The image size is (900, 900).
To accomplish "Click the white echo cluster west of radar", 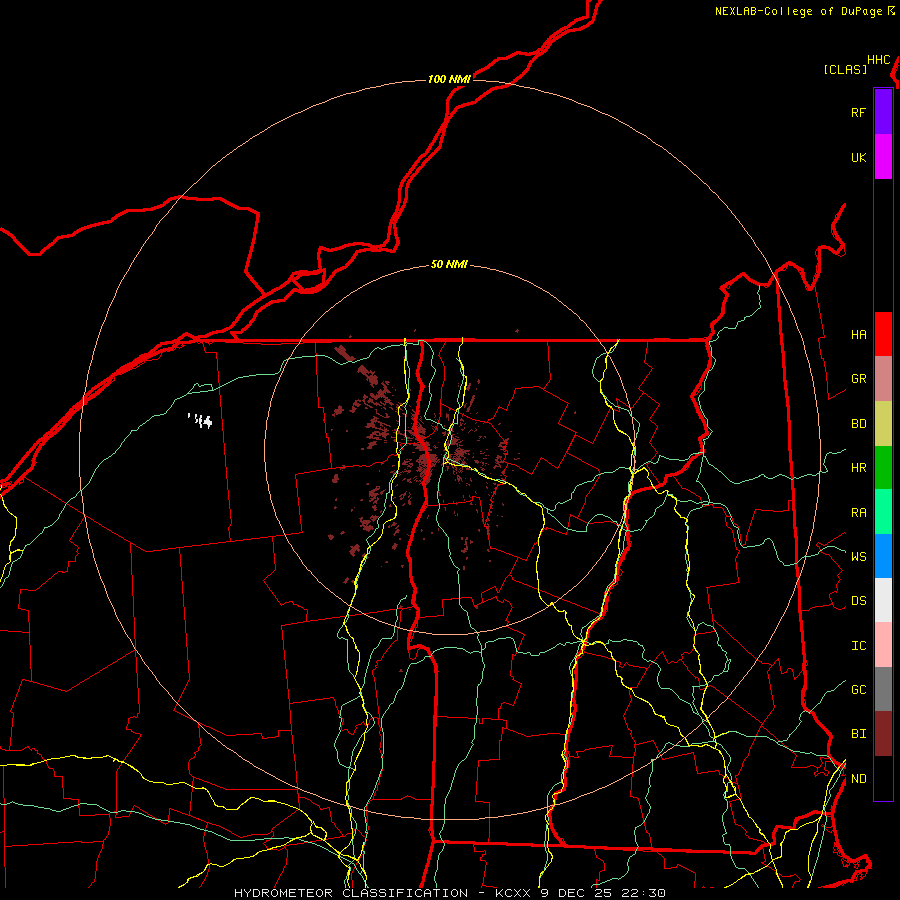I will tap(200, 421).
